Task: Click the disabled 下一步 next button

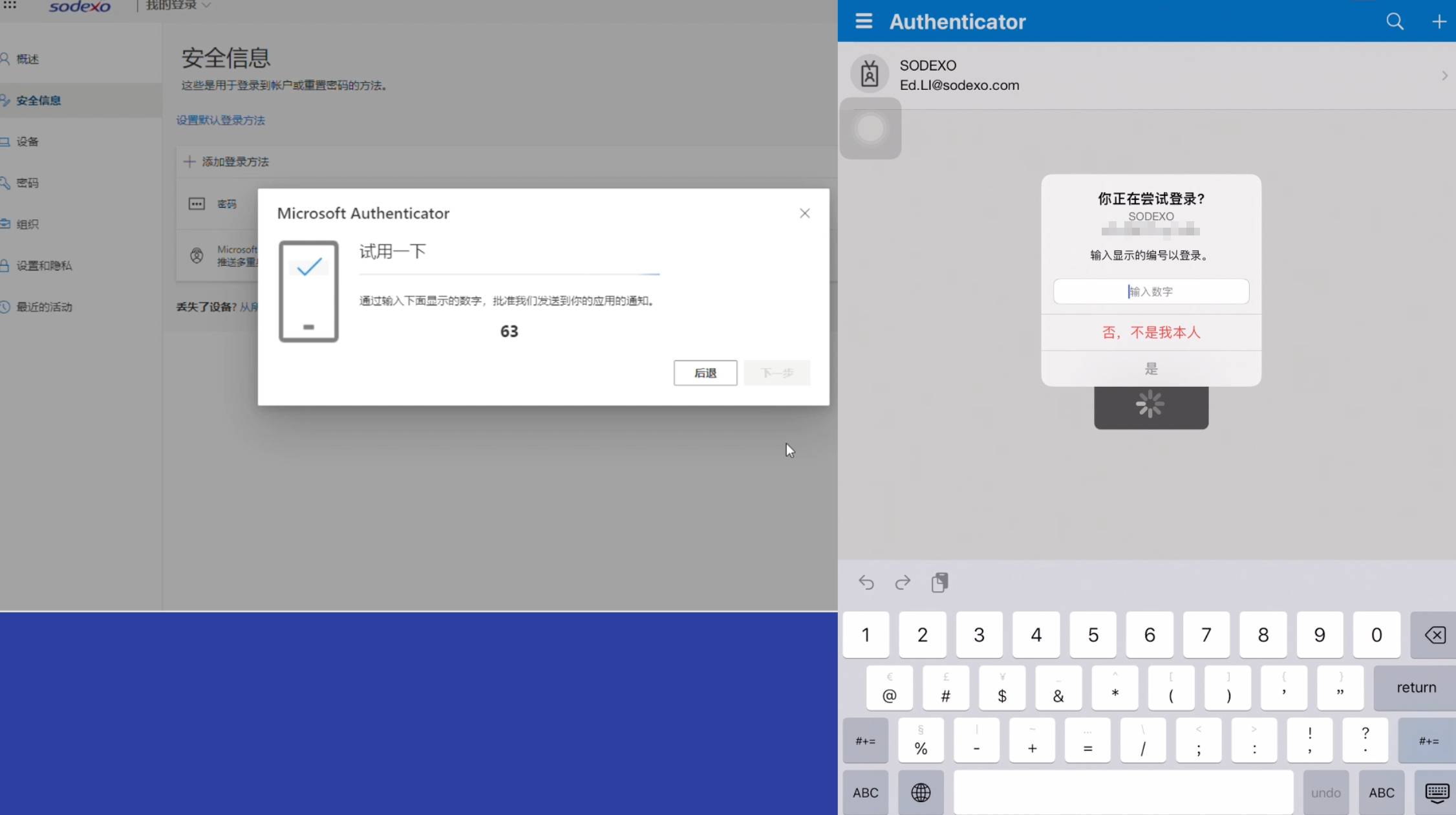Action: [x=776, y=373]
